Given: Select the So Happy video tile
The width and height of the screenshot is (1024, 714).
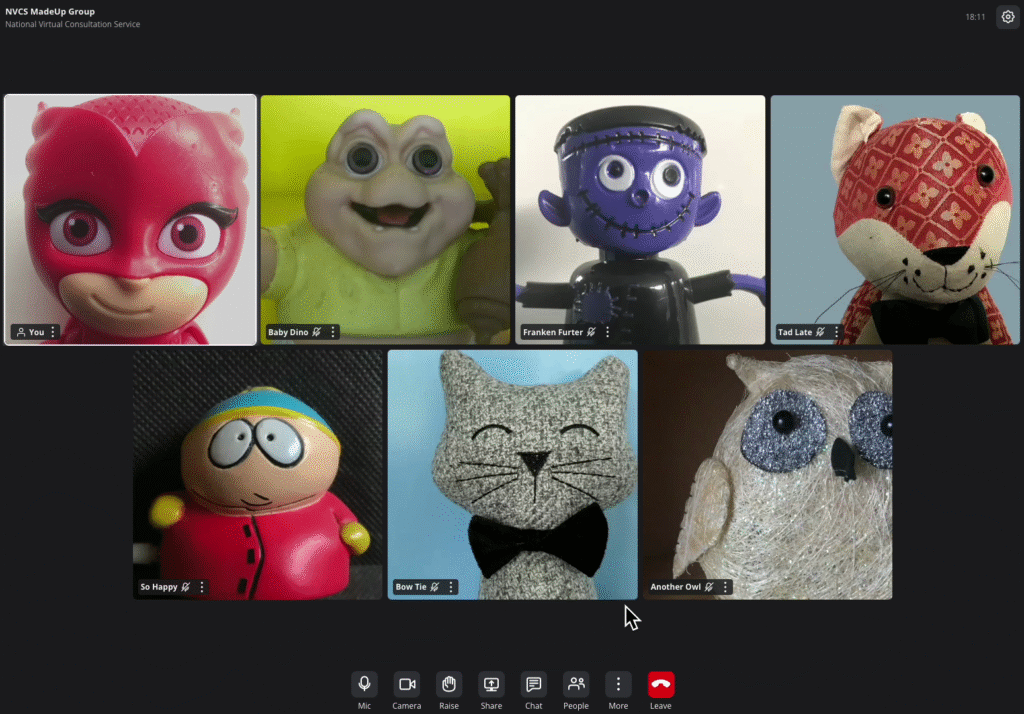Looking at the screenshot, I should (x=258, y=475).
